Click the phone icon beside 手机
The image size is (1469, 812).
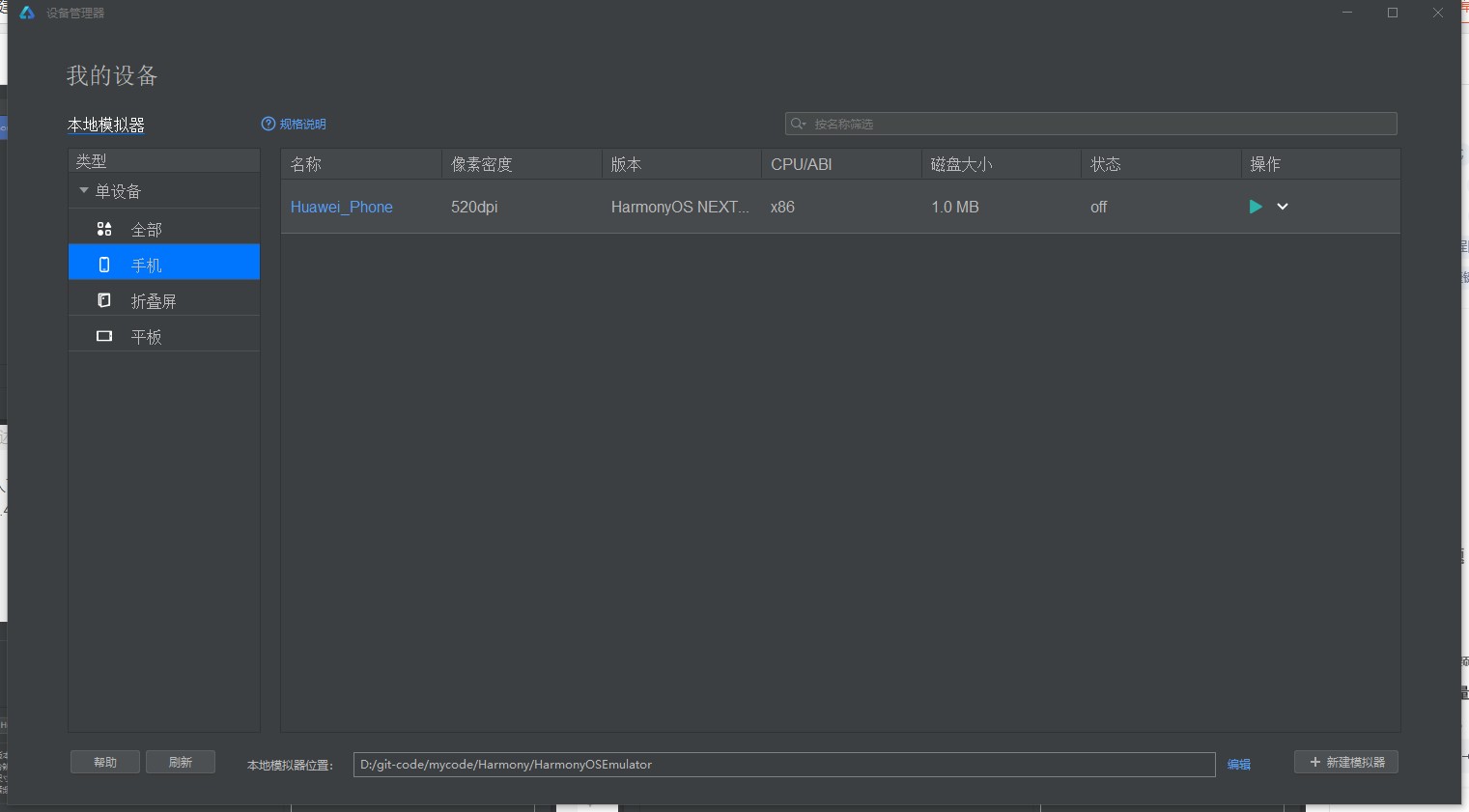click(x=104, y=264)
